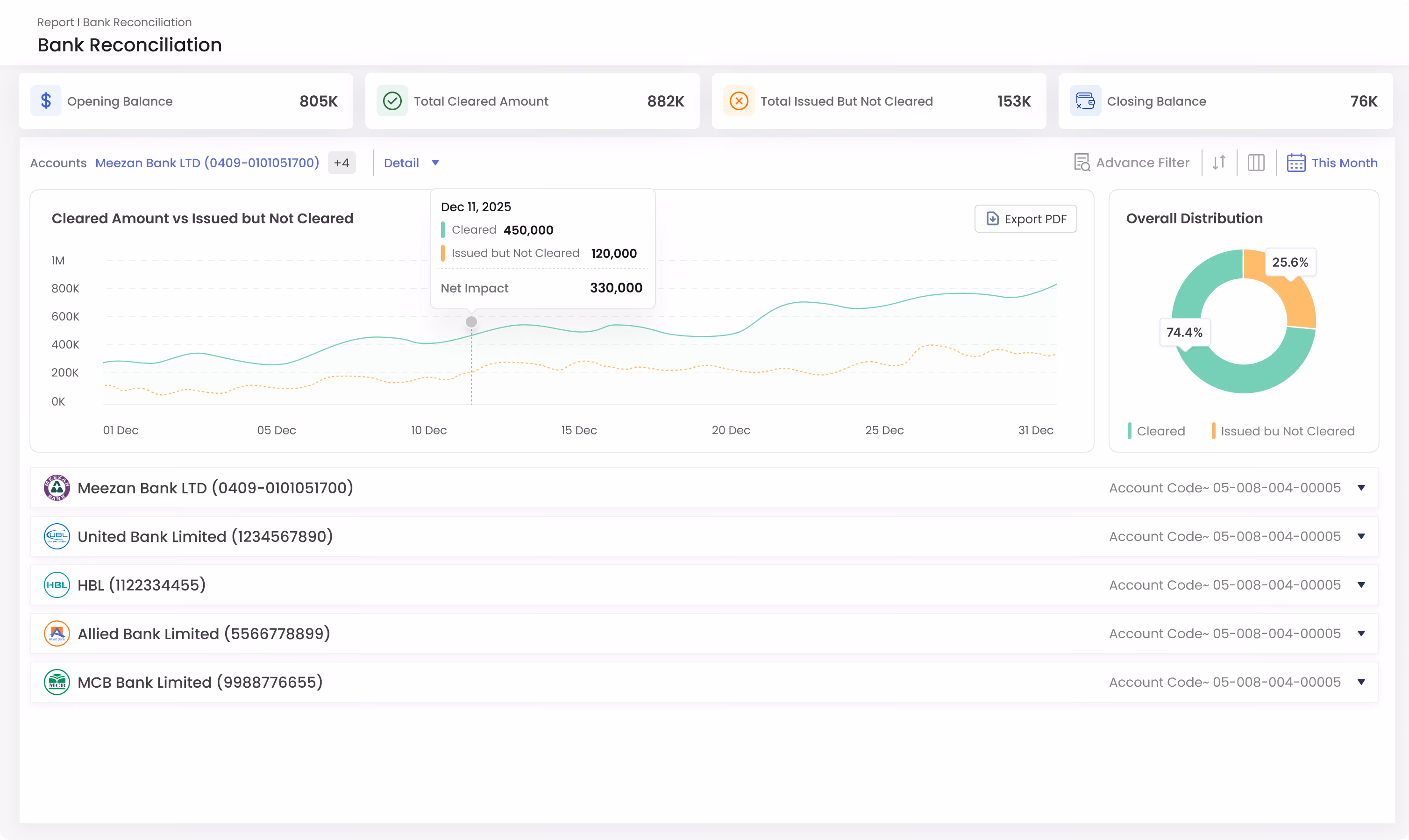The height and width of the screenshot is (840, 1409).
Task: Click the 805K opening balance value
Action: click(x=319, y=101)
